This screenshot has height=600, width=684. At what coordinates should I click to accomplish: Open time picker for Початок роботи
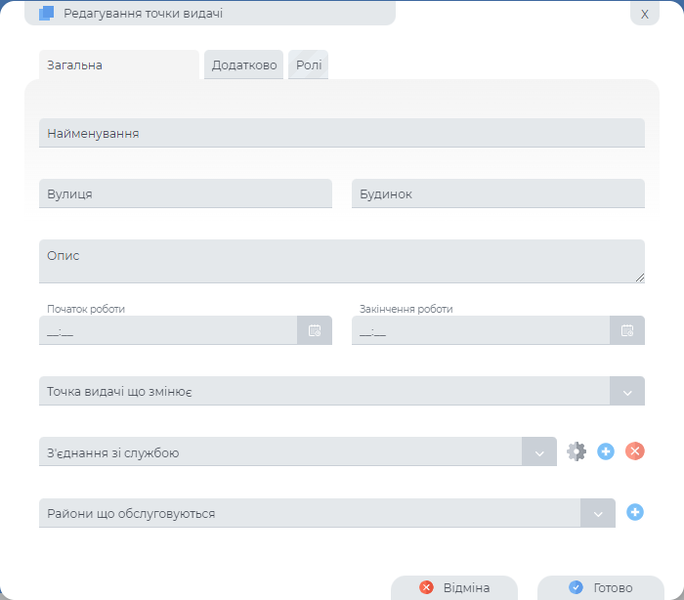[314, 330]
